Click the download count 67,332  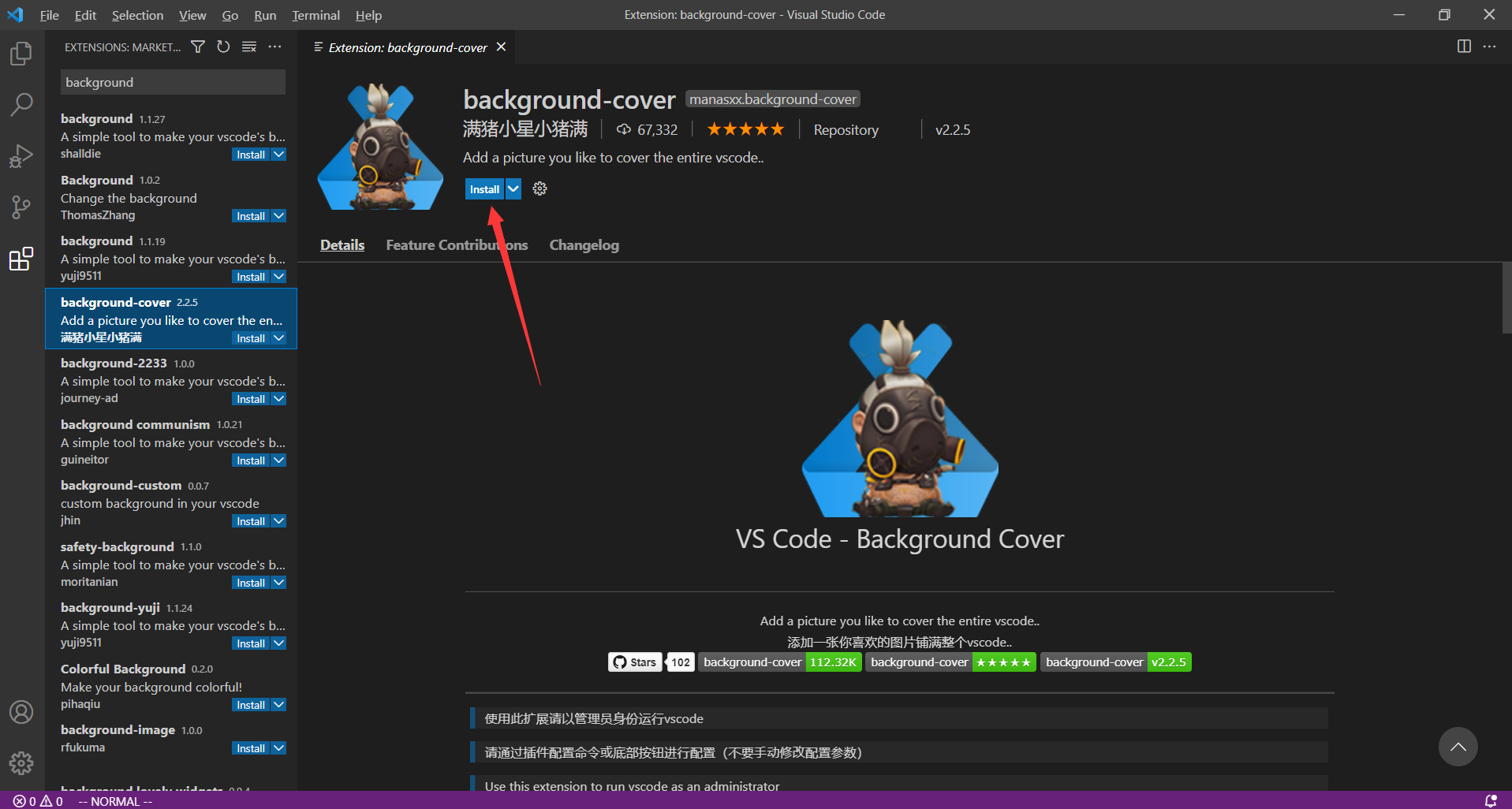pos(647,129)
